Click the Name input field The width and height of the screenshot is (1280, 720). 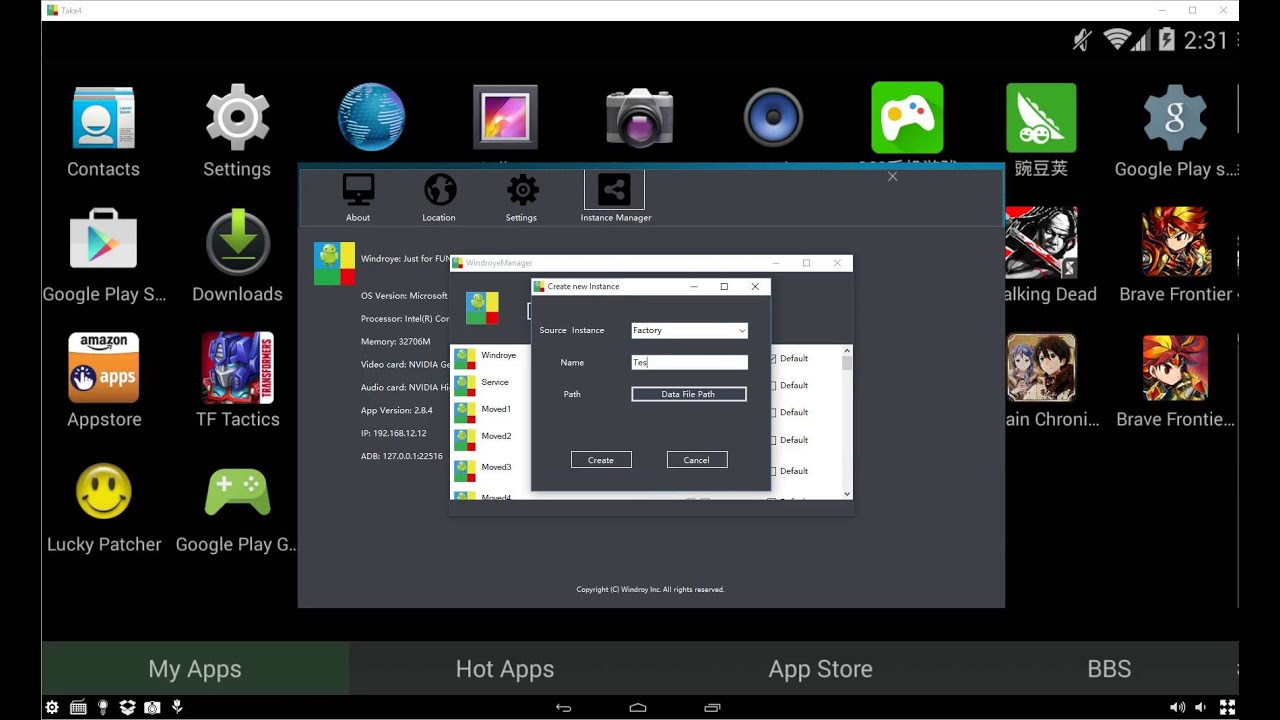click(x=689, y=363)
